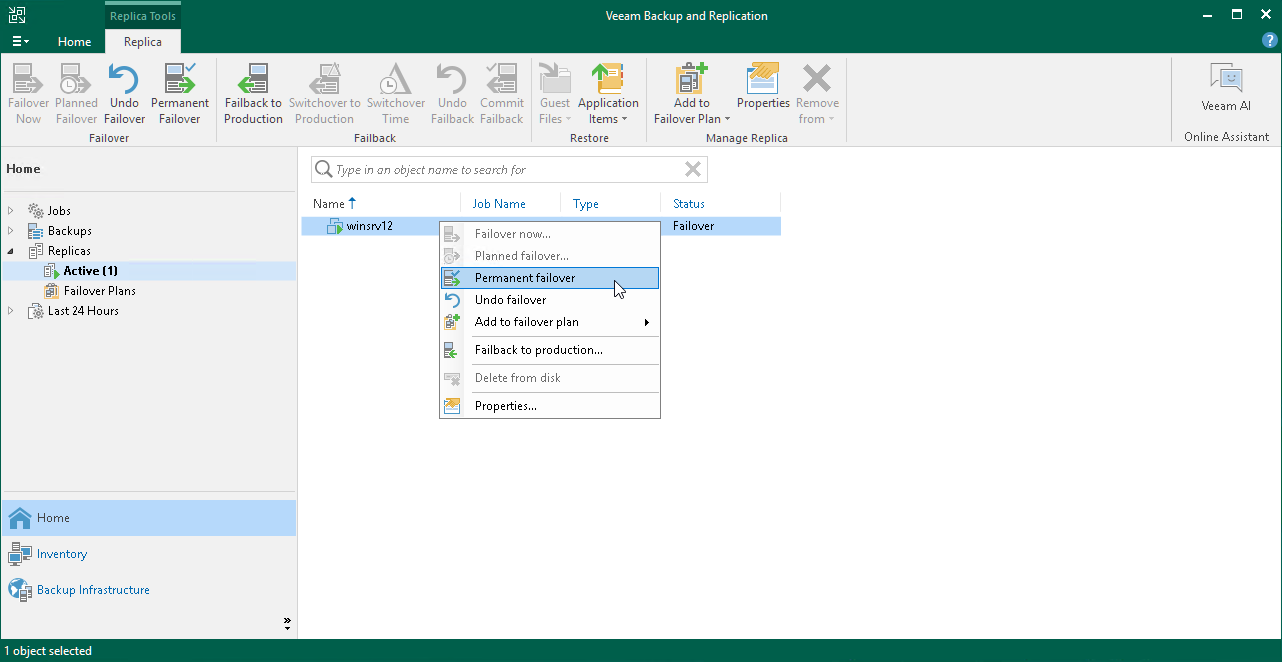Image resolution: width=1282 pixels, height=662 pixels.
Task: Select Jobs in the navigation tree
Action: pos(59,211)
